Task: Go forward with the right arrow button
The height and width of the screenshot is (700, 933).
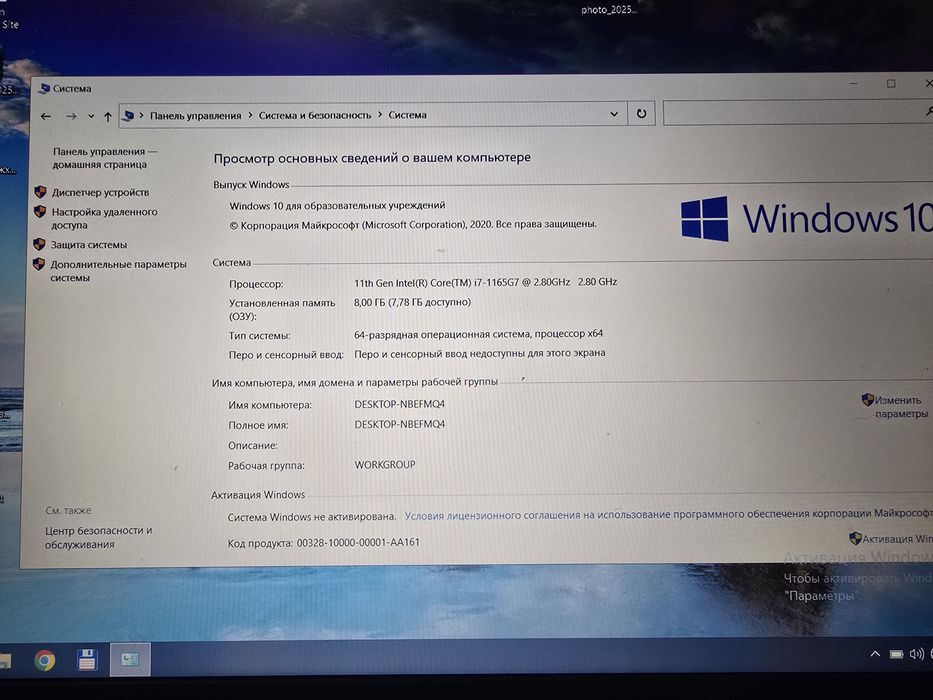Action: 71,117
